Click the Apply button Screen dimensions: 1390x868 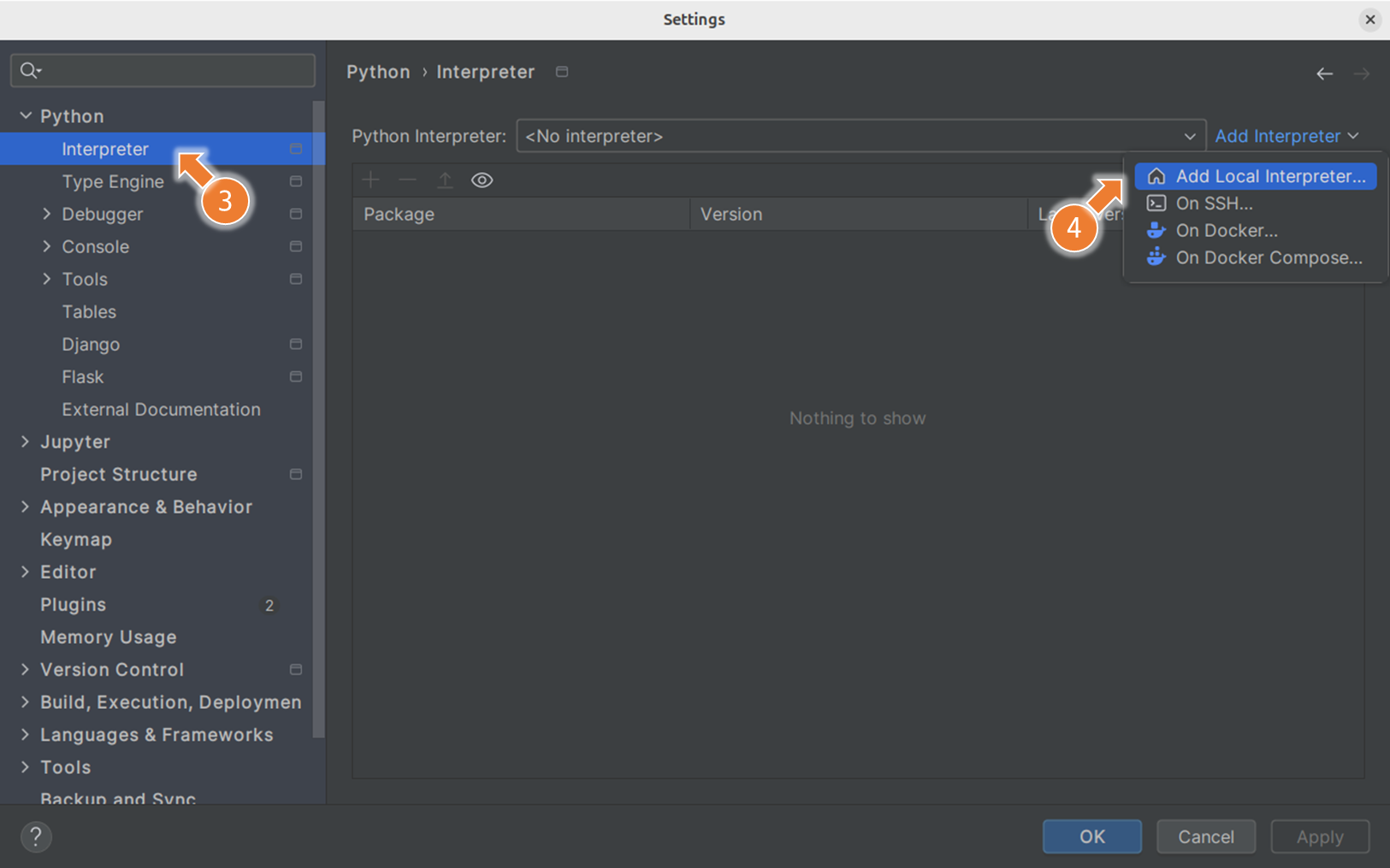[1320, 836]
